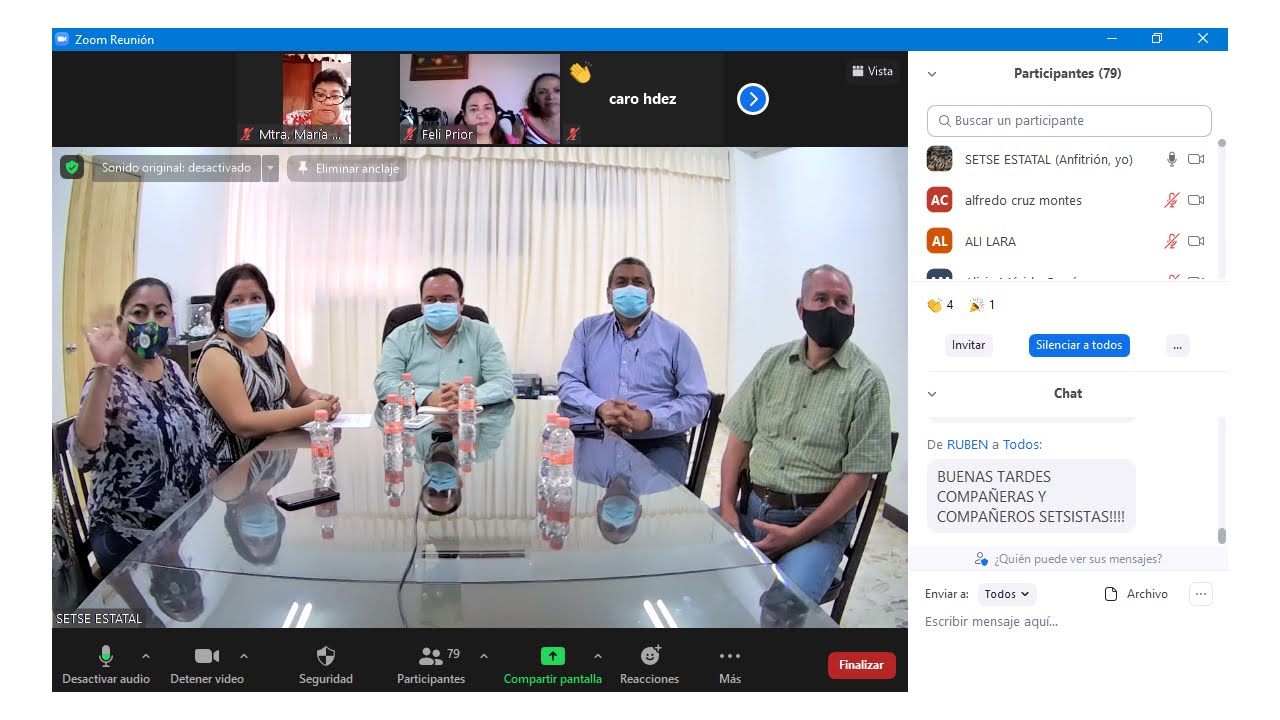
Task: Go to next page of video thumbnails
Action: coord(753,99)
